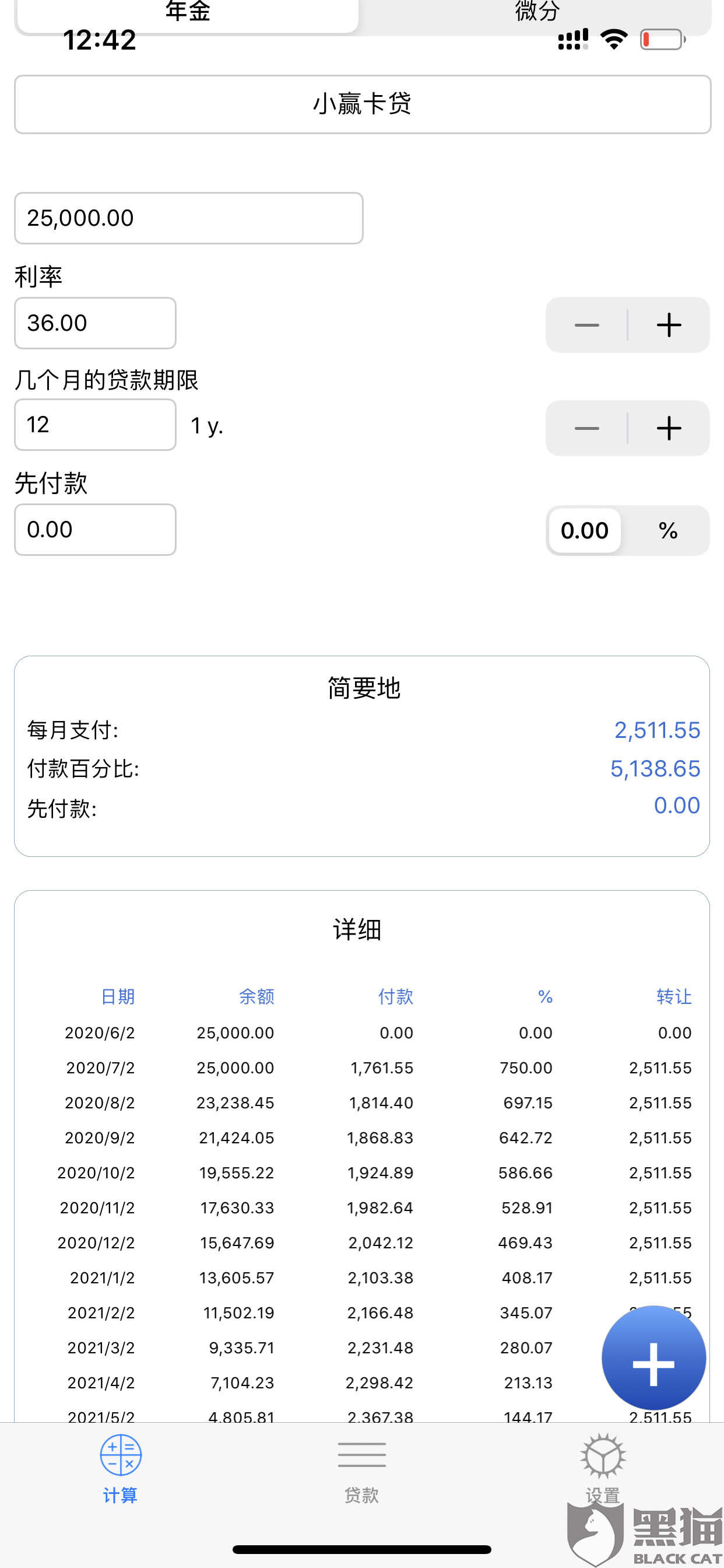Tap the 余额 column header

(x=256, y=996)
